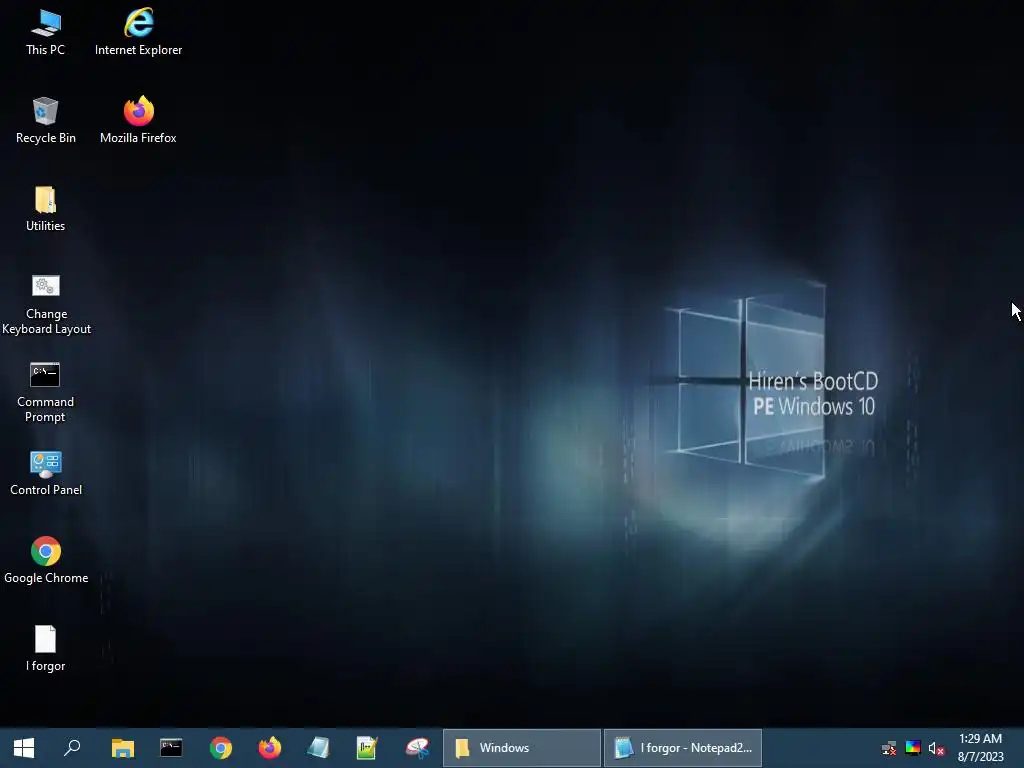Launch Command Prompt from taskbar pin
The width and height of the screenshot is (1024, 768).
coord(171,748)
